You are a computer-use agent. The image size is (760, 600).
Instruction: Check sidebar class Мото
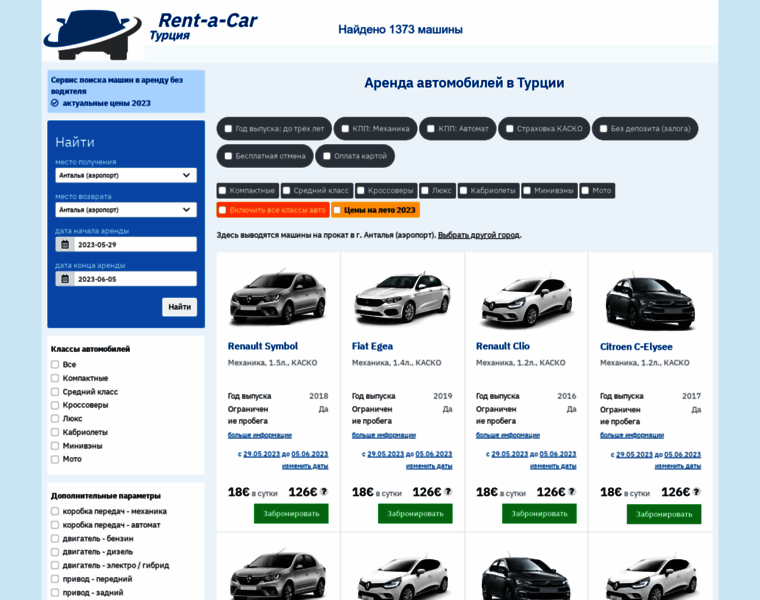point(55,459)
